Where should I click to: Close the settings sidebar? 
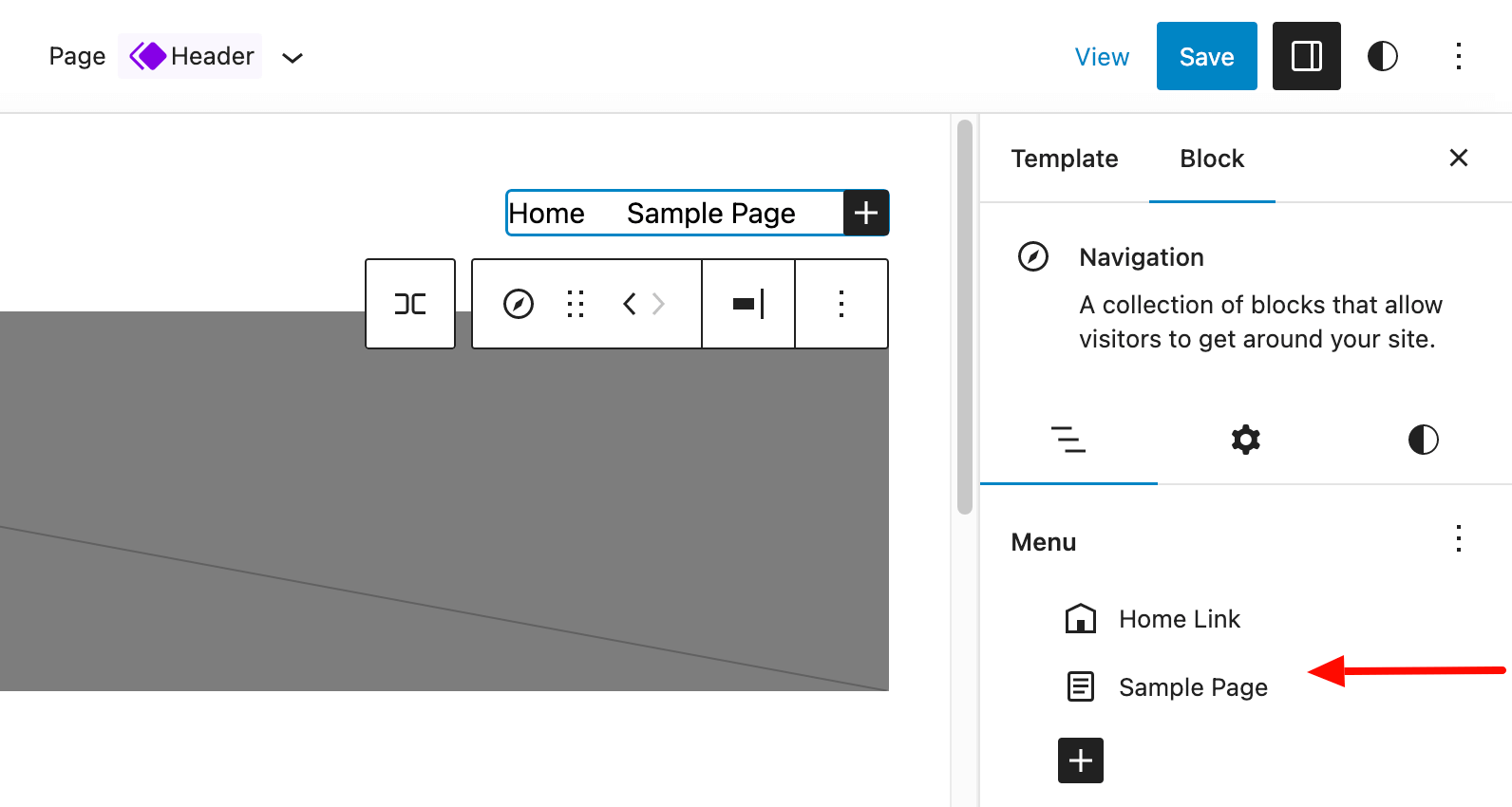pos(1458,158)
